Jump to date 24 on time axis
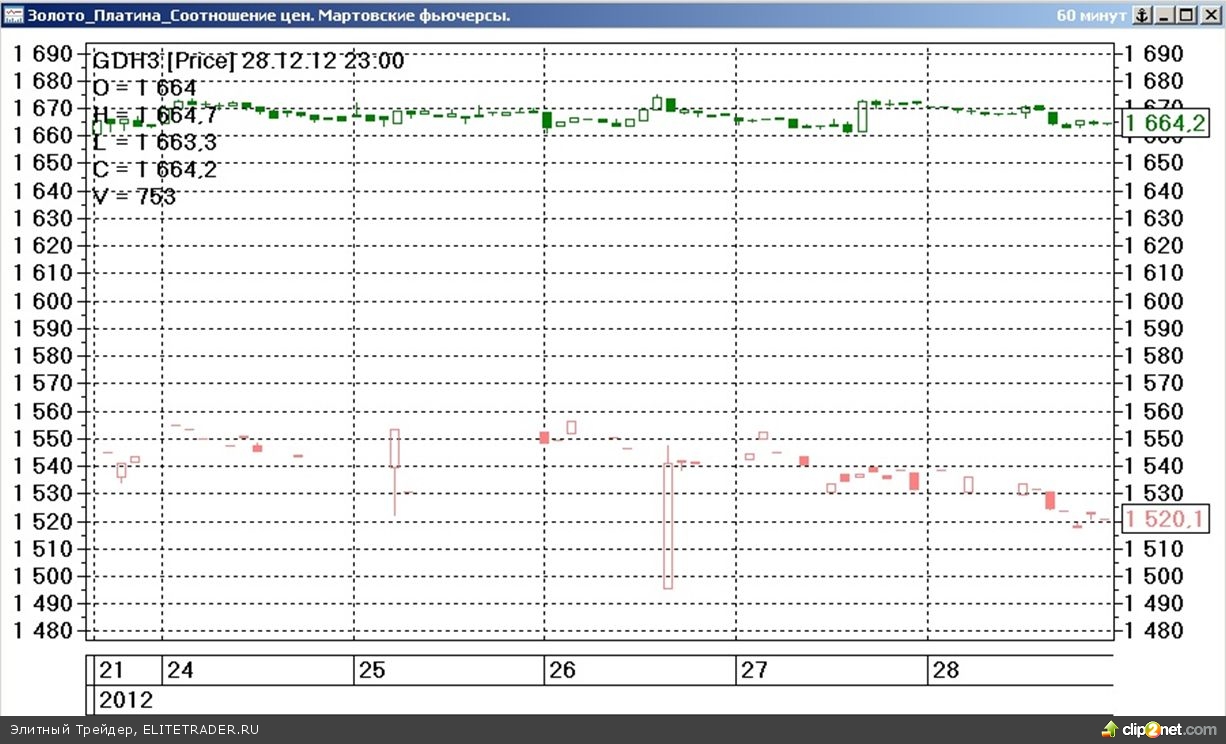Viewport: 1226px width, 744px height. click(180, 670)
